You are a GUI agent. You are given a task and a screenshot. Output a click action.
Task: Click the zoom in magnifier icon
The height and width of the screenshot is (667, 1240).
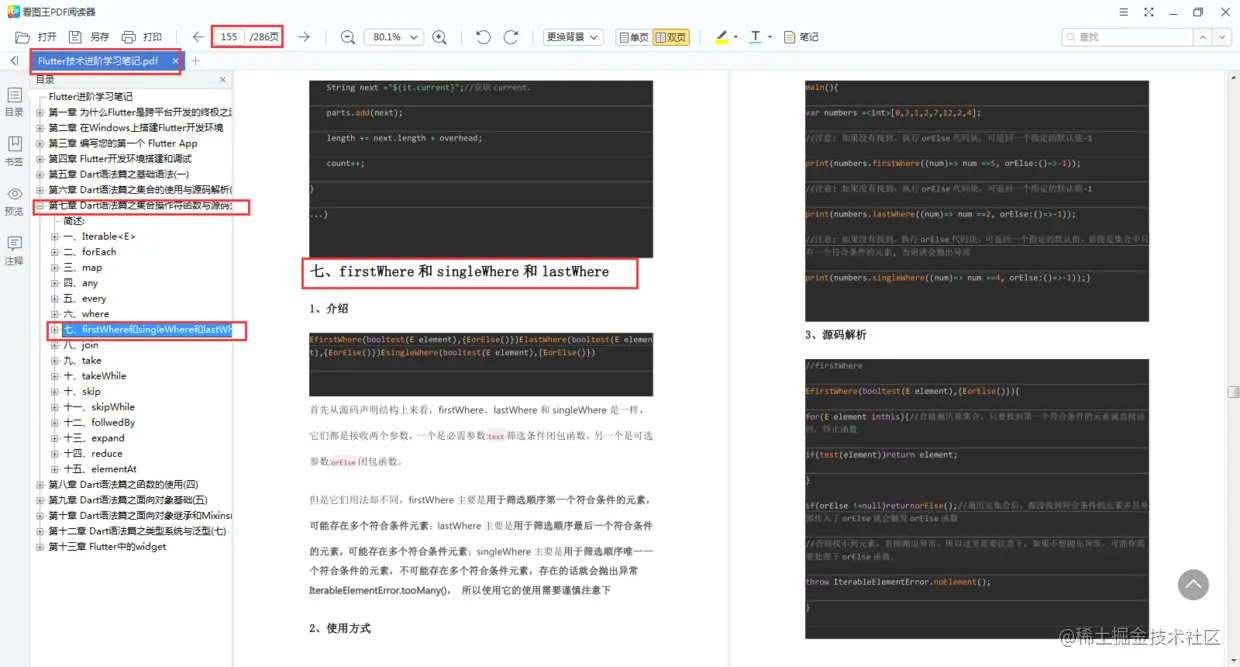(440, 37)
